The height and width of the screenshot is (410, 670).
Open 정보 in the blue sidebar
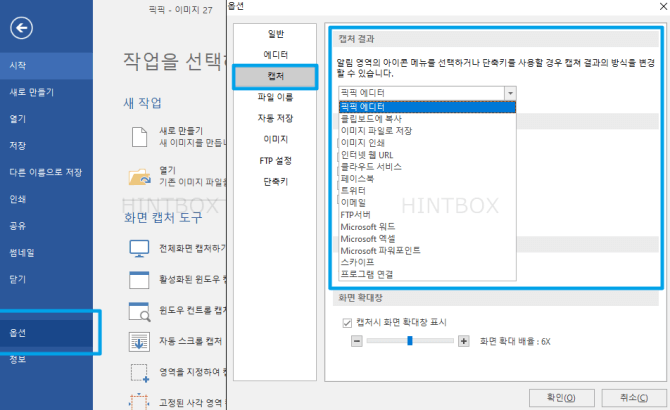[46, 360]
